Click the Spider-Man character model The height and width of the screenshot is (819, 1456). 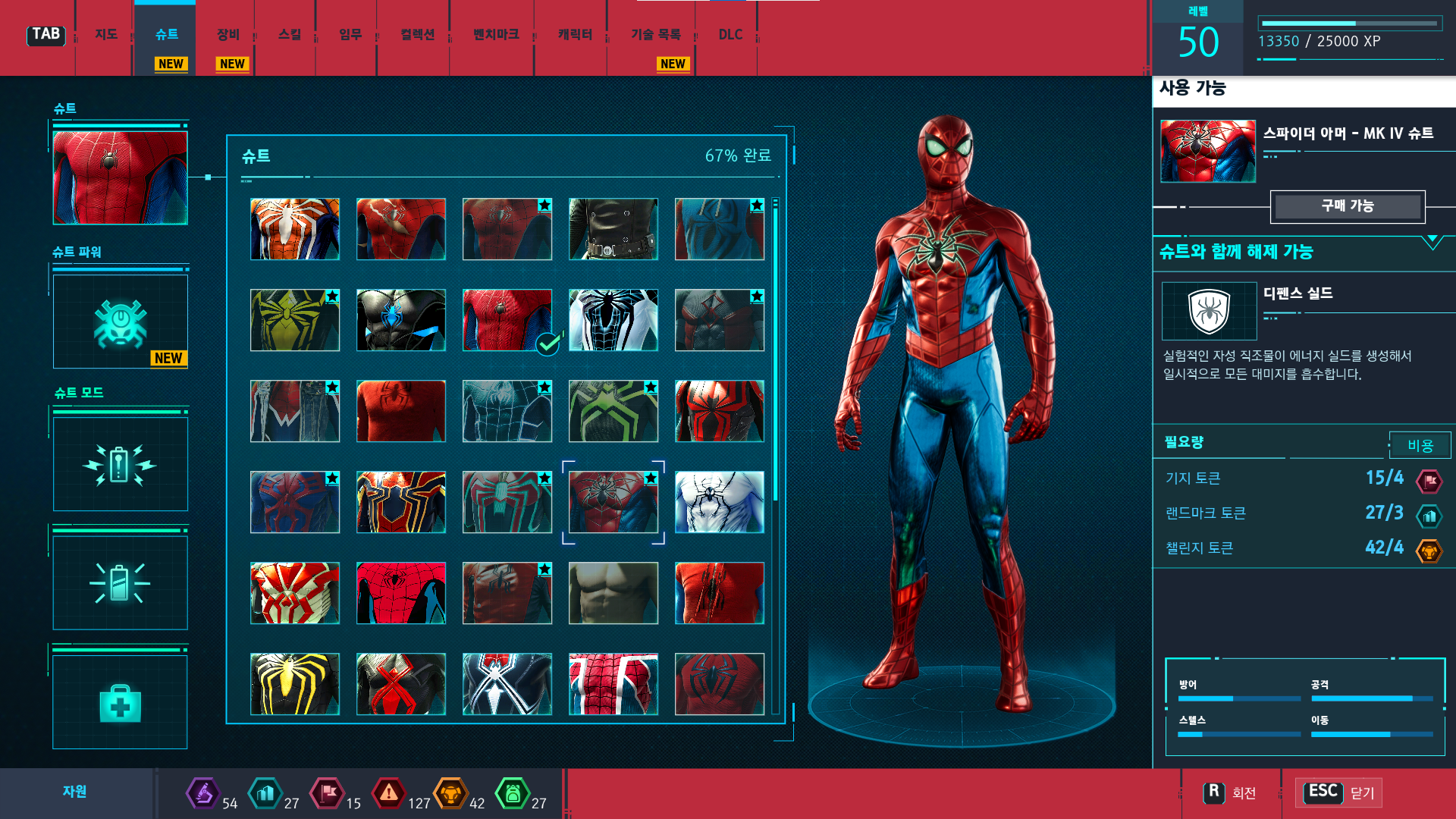(x=946, y=413)
